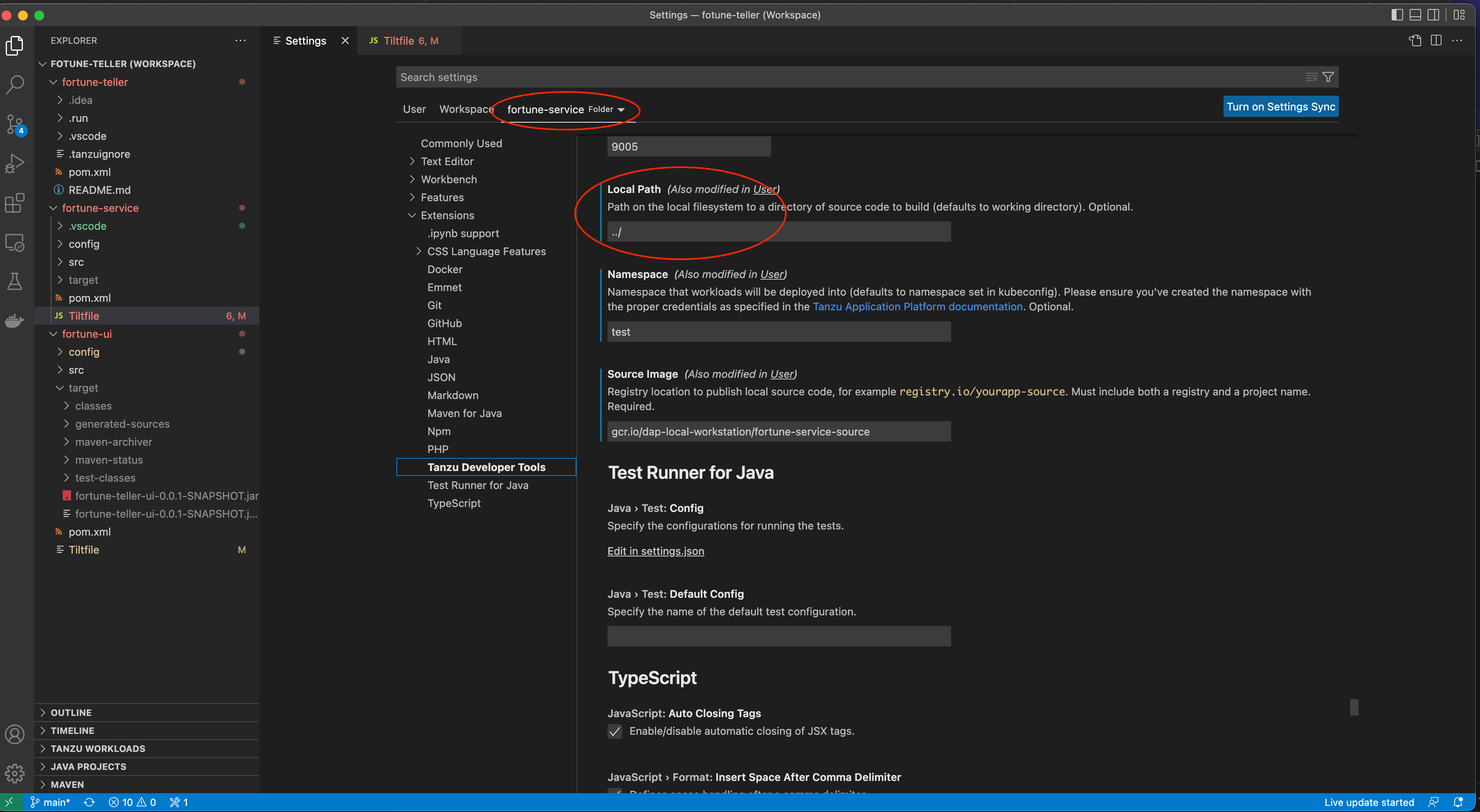Open Run and Debug view
Screen dimensions: 1480x812
[15, 164]
